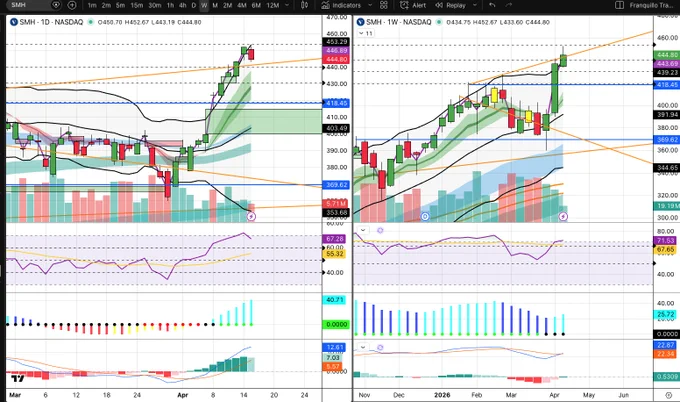The height and width of the screenshot is (402, 680).
Task: Click the SMH 1D NASDAQ chart title
Action: [x=51, y=22]
